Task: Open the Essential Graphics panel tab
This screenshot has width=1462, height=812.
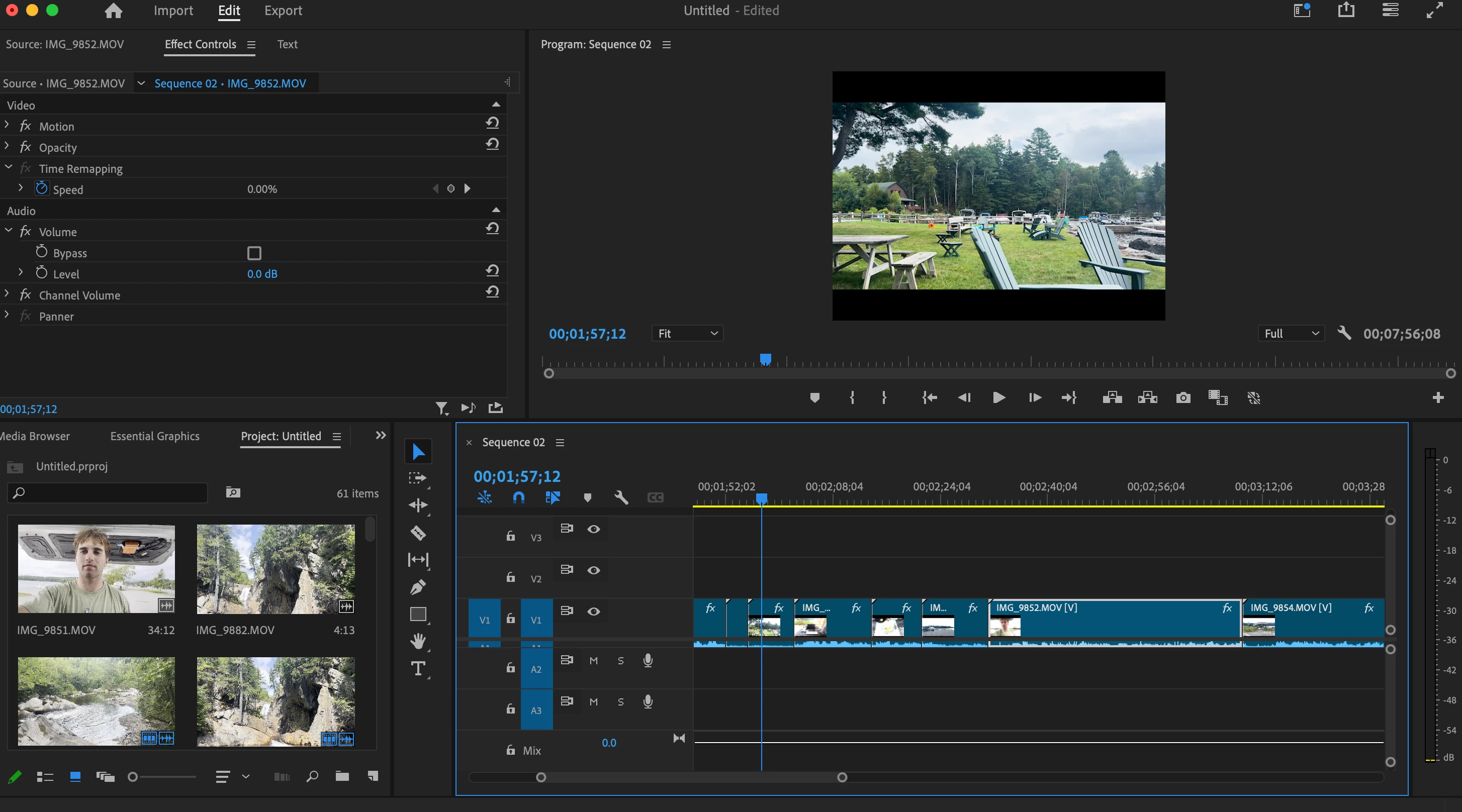Action: pyautogui.click(x=155, y=436)
